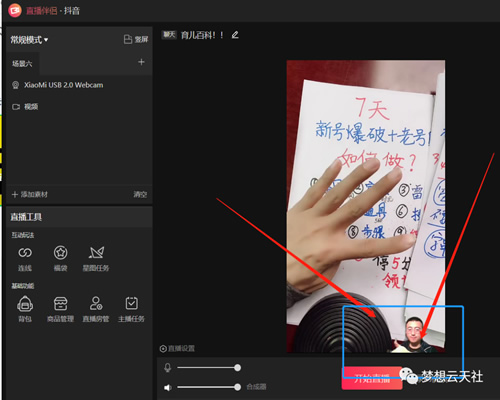This screenshot has width=500, height=400.
Task: Open 商品管理 product management
Action: (x=60, y=309)
